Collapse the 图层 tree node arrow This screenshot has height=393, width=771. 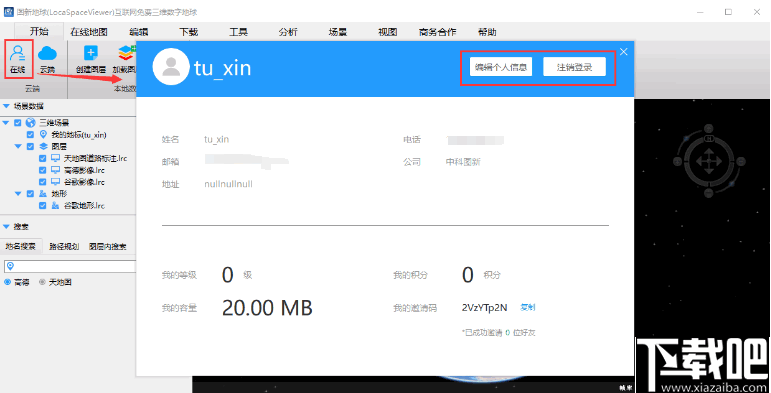click(18, 146)
